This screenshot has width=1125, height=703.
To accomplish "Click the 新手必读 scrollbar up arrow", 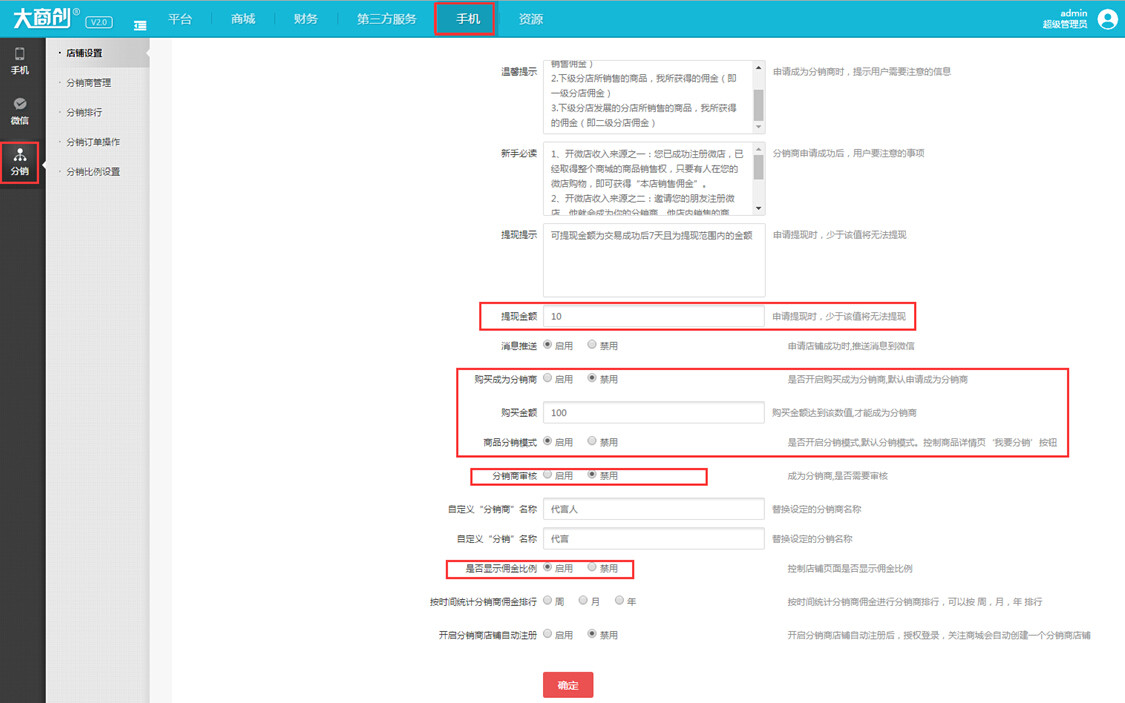I will (758, 149).
